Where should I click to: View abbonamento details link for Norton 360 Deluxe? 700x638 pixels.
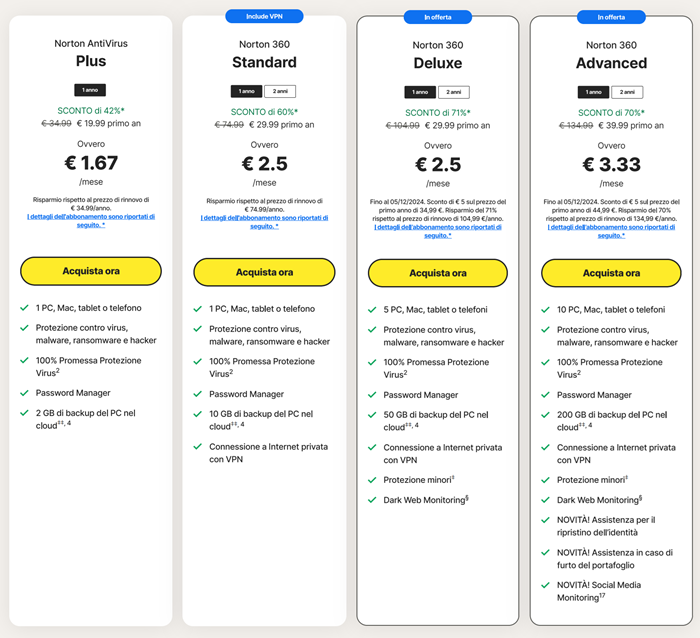tap(437, 231)
